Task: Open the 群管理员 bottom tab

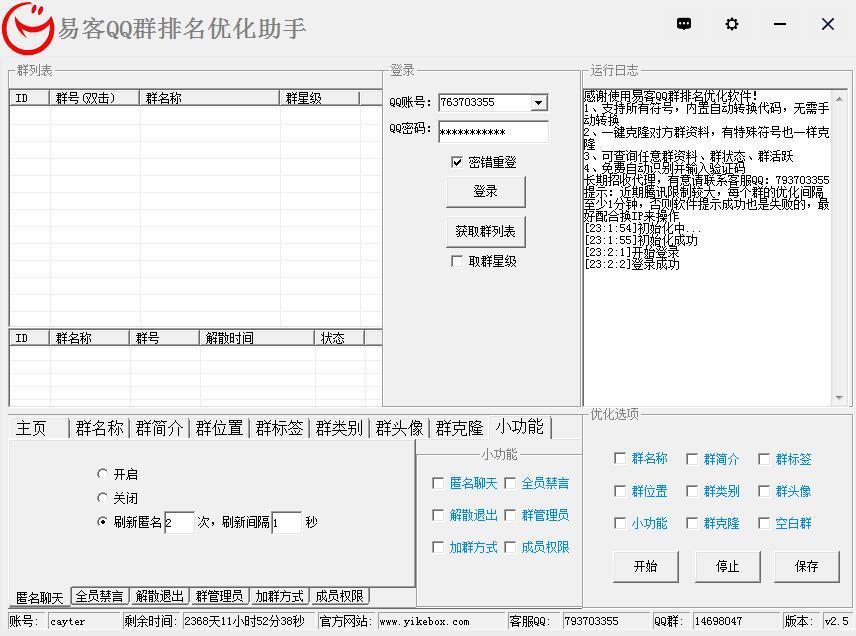Action: click(219, 596)
